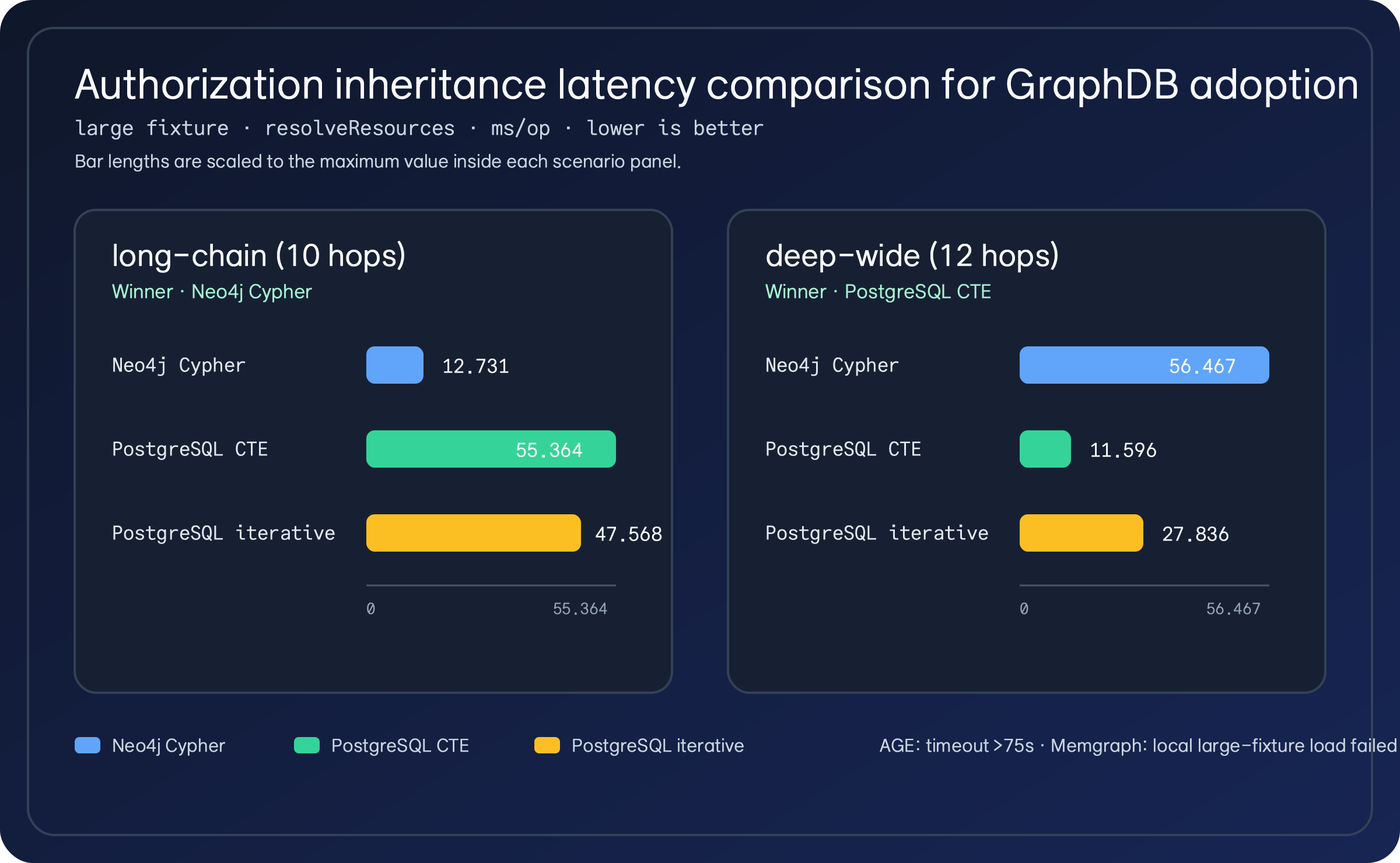Image resolution: width=1400 pixels, height=863 pixels.
Task: Click the 'Neo4j Cypher' row label in long-chain panel
Action: (x=178, y=366)
